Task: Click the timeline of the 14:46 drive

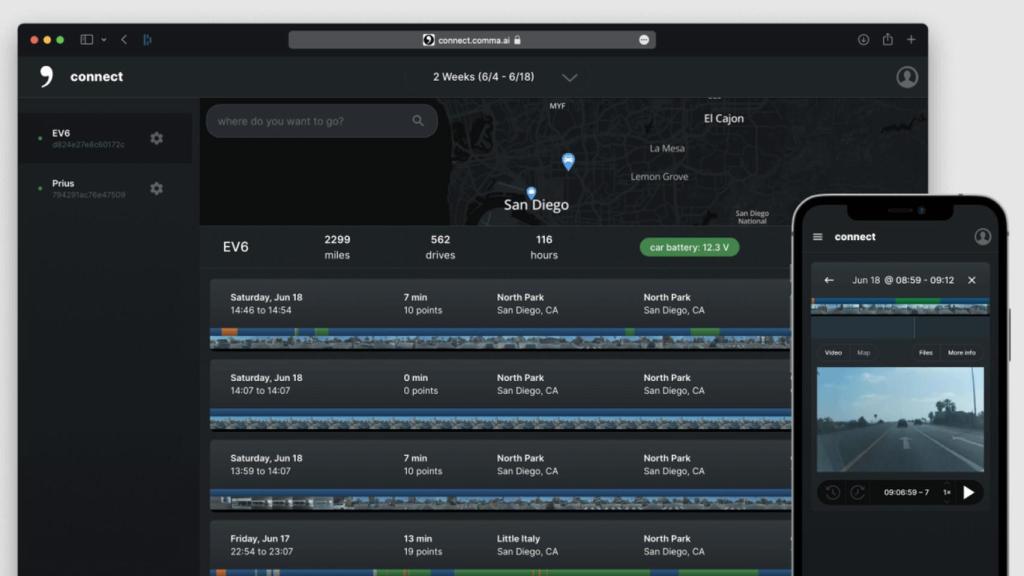Action: click(500, 338)
